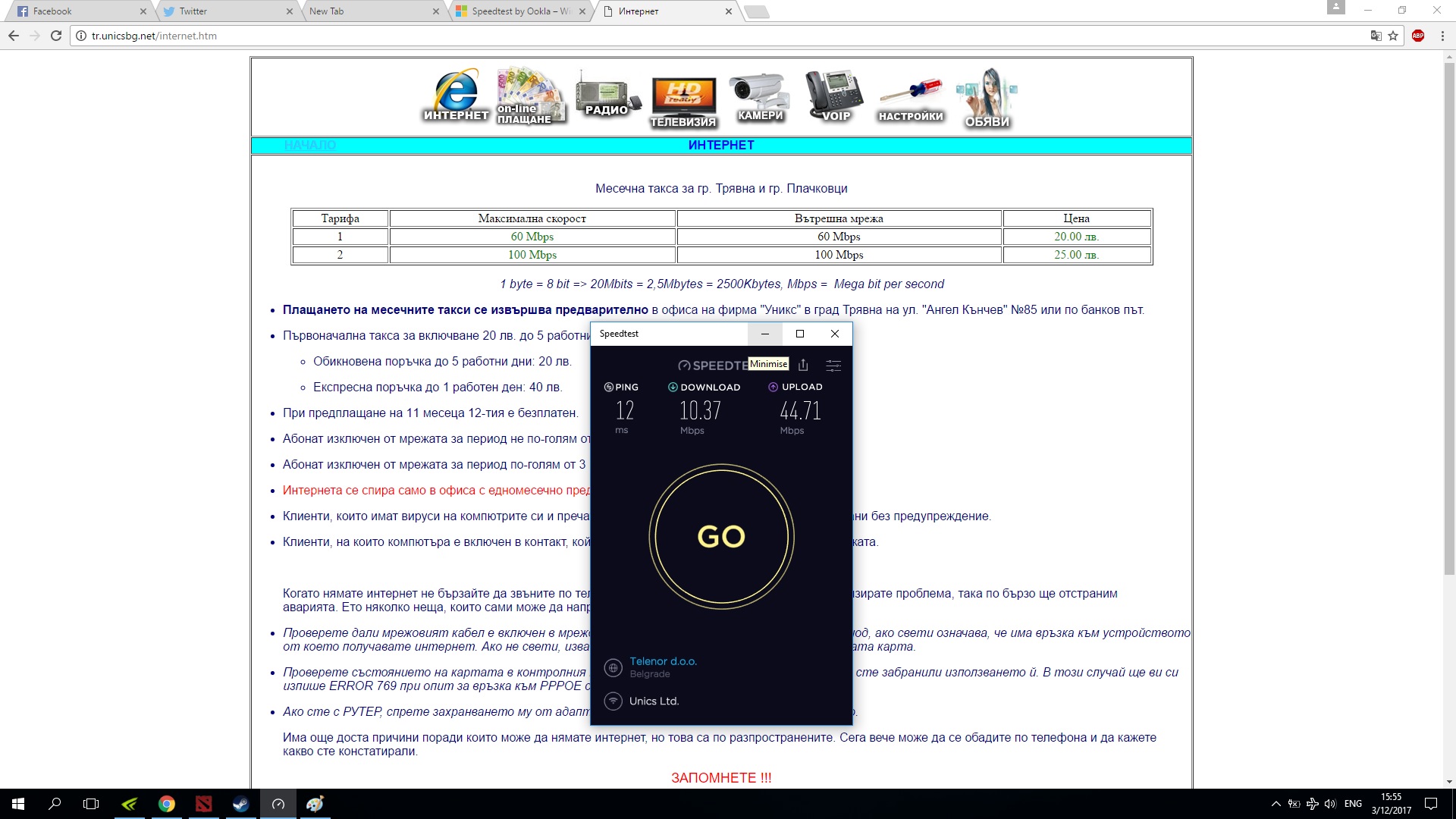Switch to the Facebook tab
Viewport: 1456px width, 819px height.
tap(52, 11)
